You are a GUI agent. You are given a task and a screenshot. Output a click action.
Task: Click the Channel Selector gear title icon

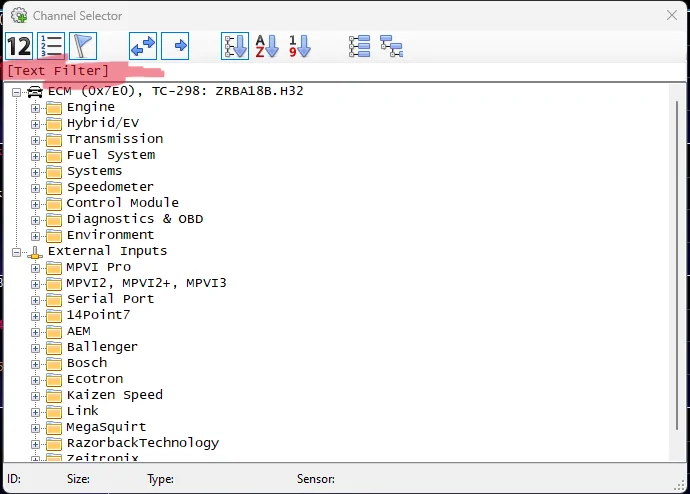point(19,15)
